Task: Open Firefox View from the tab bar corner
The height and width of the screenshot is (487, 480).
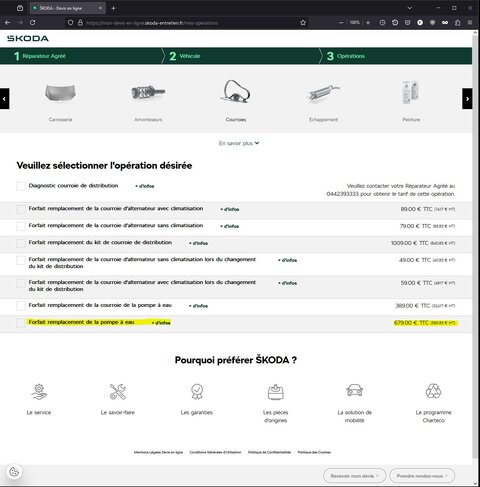Action: (x=20, y=8)
